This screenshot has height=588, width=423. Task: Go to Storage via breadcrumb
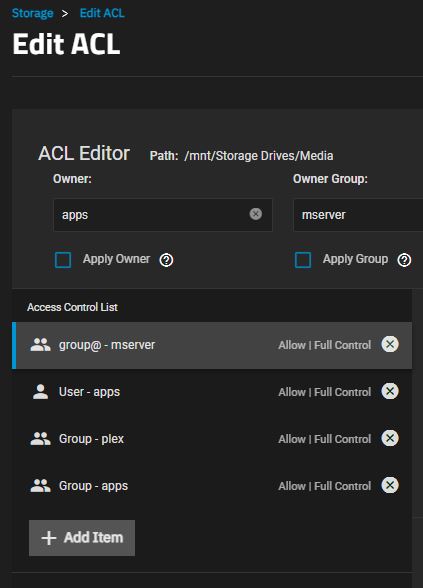point(33,13)
